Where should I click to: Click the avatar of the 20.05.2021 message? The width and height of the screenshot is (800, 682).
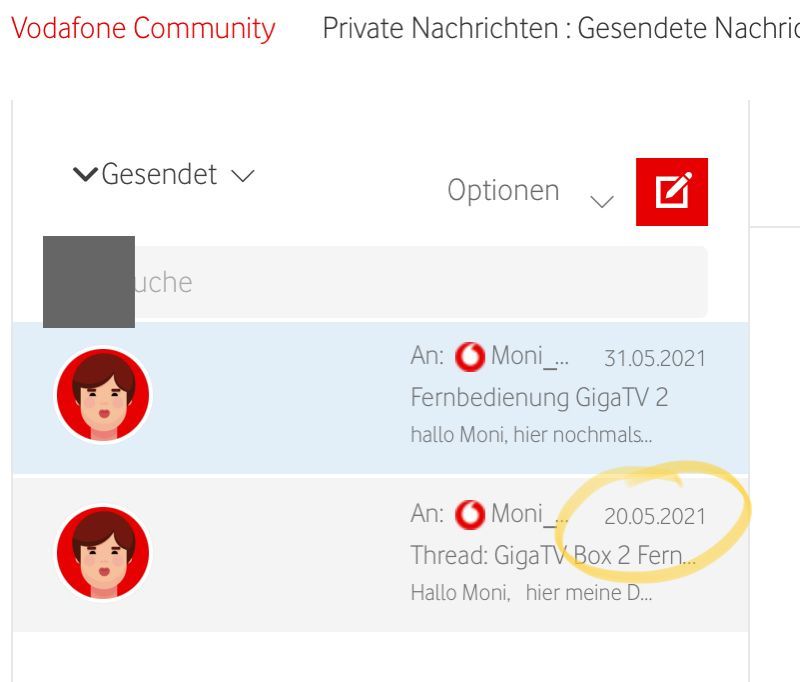click(x=103, y=553)
